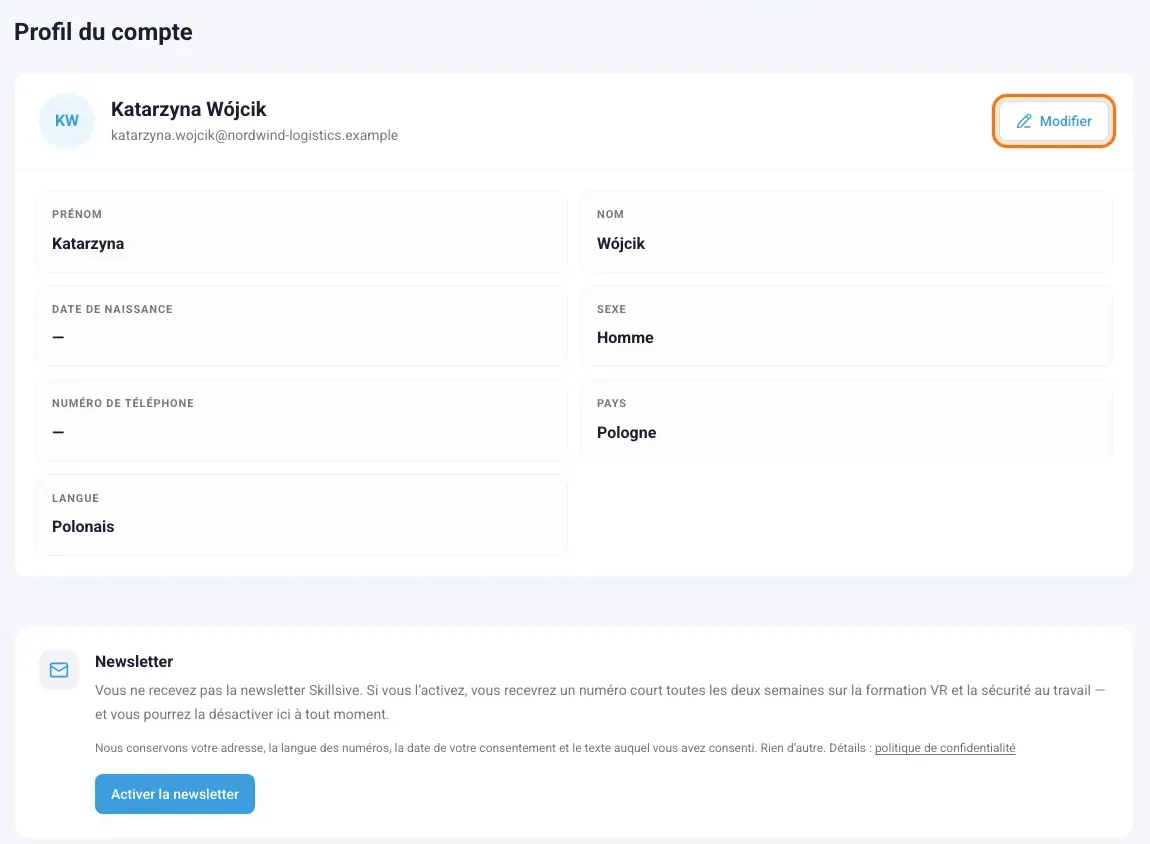
Task: Select the profile name Katarzyna Wójcik heading
Action: pyautogui.click(x=188, y=109)
